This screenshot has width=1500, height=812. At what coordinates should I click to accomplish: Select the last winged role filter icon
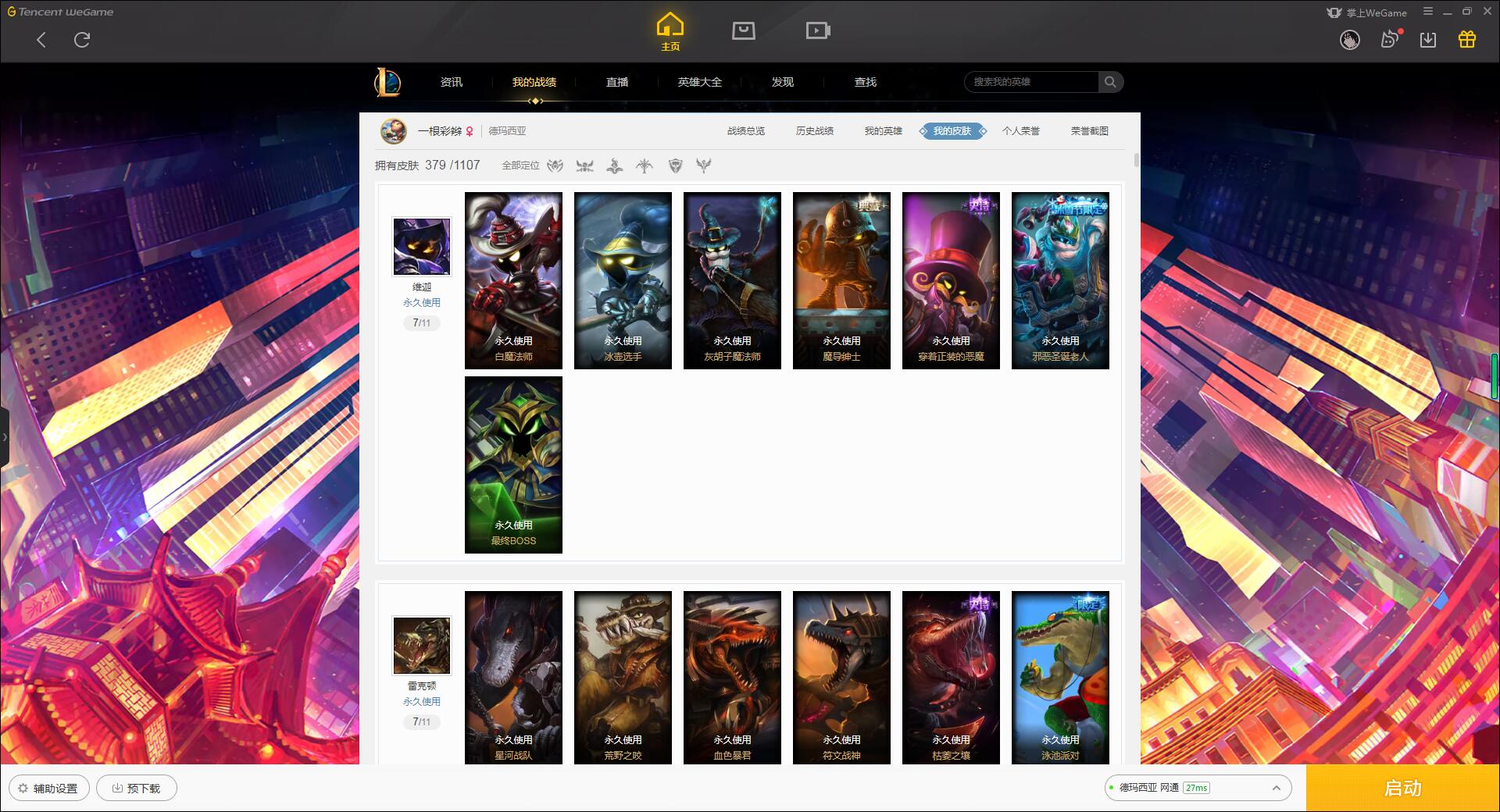[x=704, y=166]
